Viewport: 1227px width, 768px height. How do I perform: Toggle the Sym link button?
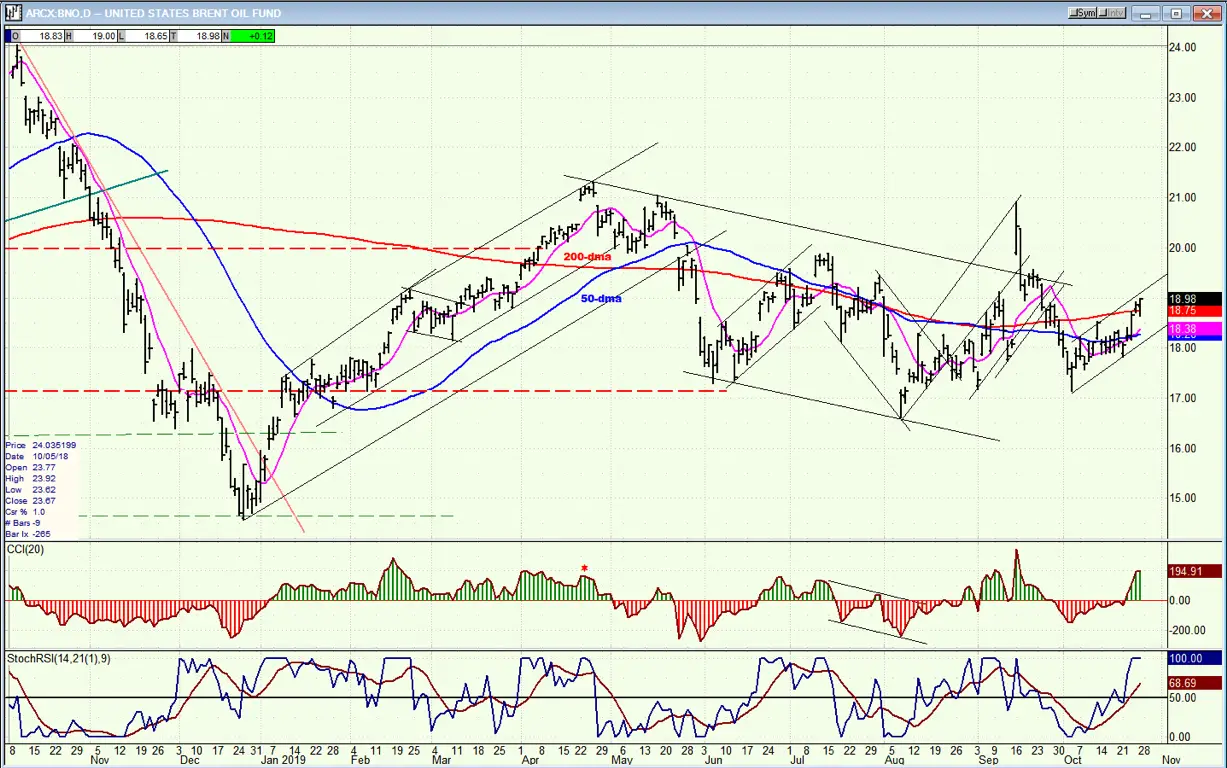(1082, 13)
